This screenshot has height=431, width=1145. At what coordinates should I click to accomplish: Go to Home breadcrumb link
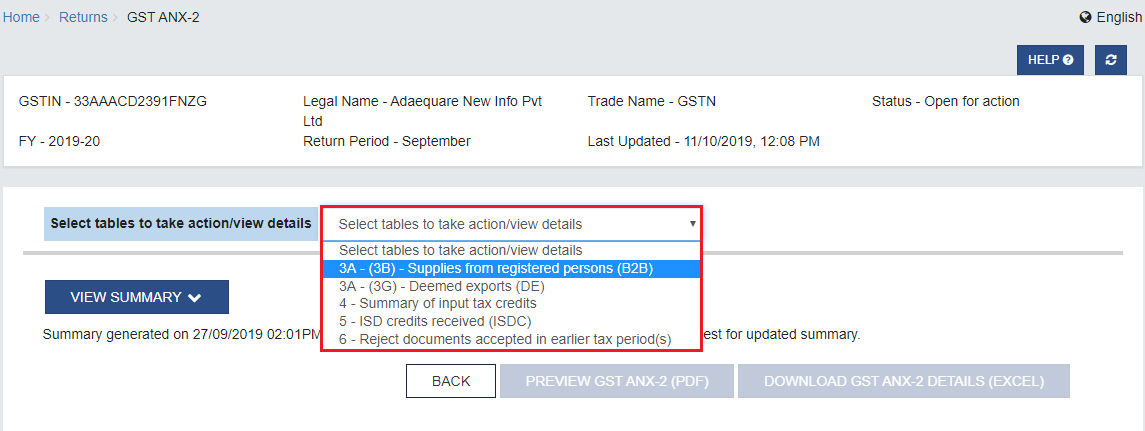21,17
